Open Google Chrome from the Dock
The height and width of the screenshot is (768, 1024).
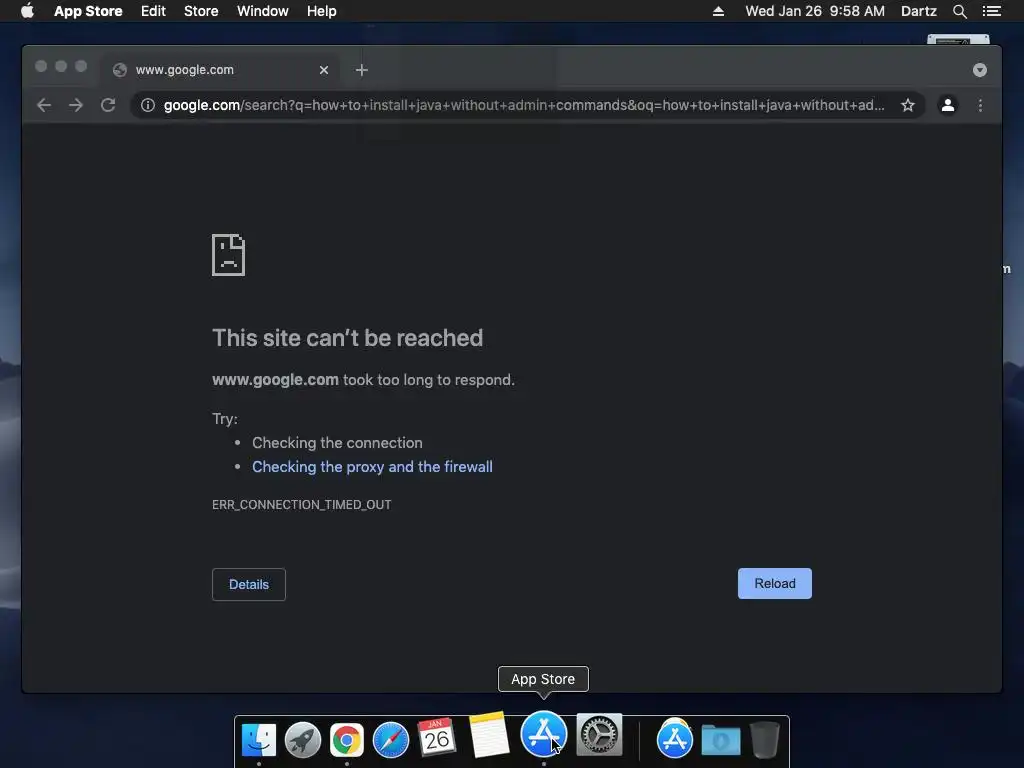point(347,740)
